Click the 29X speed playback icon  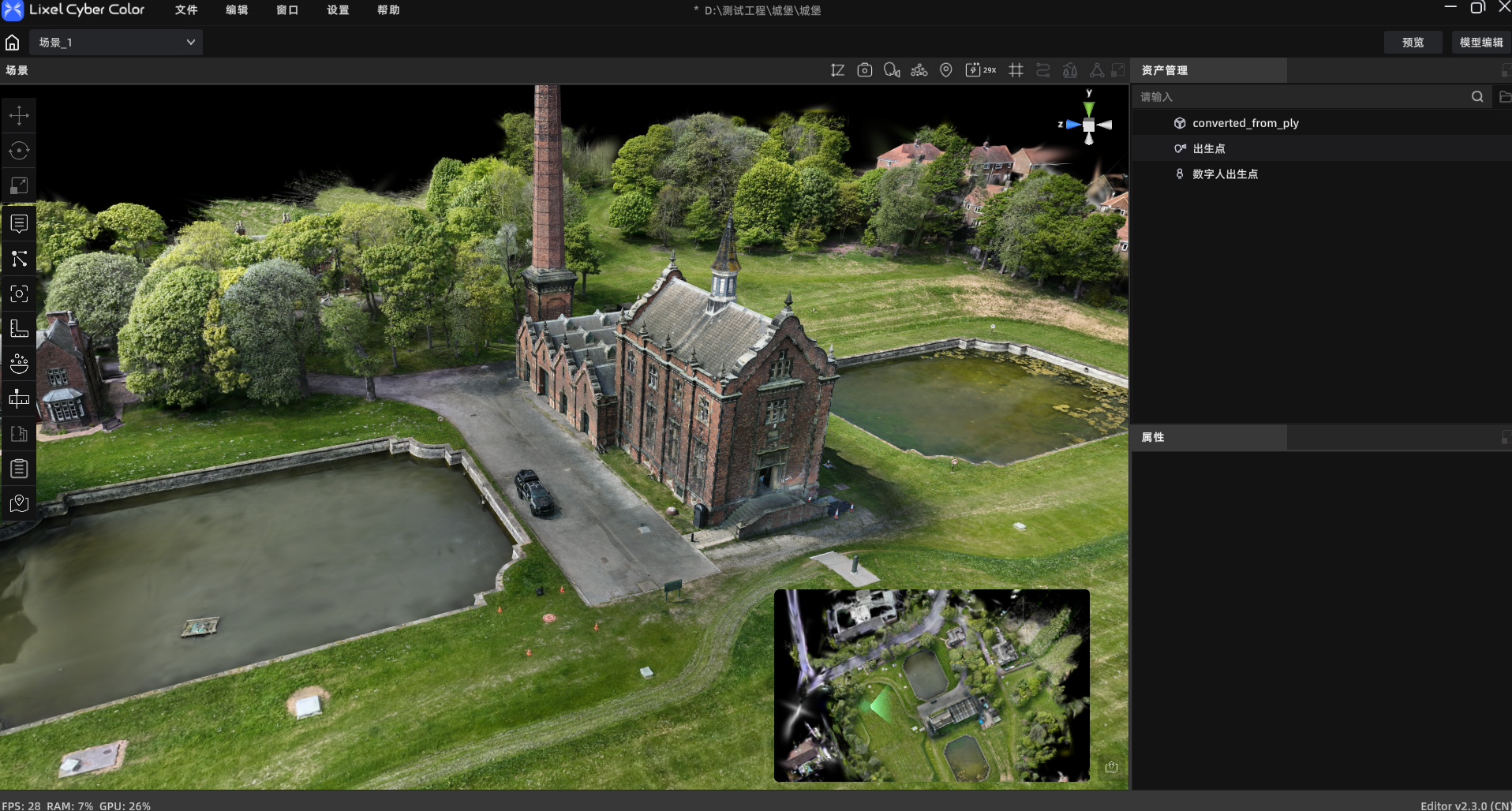tap(981, 70)
